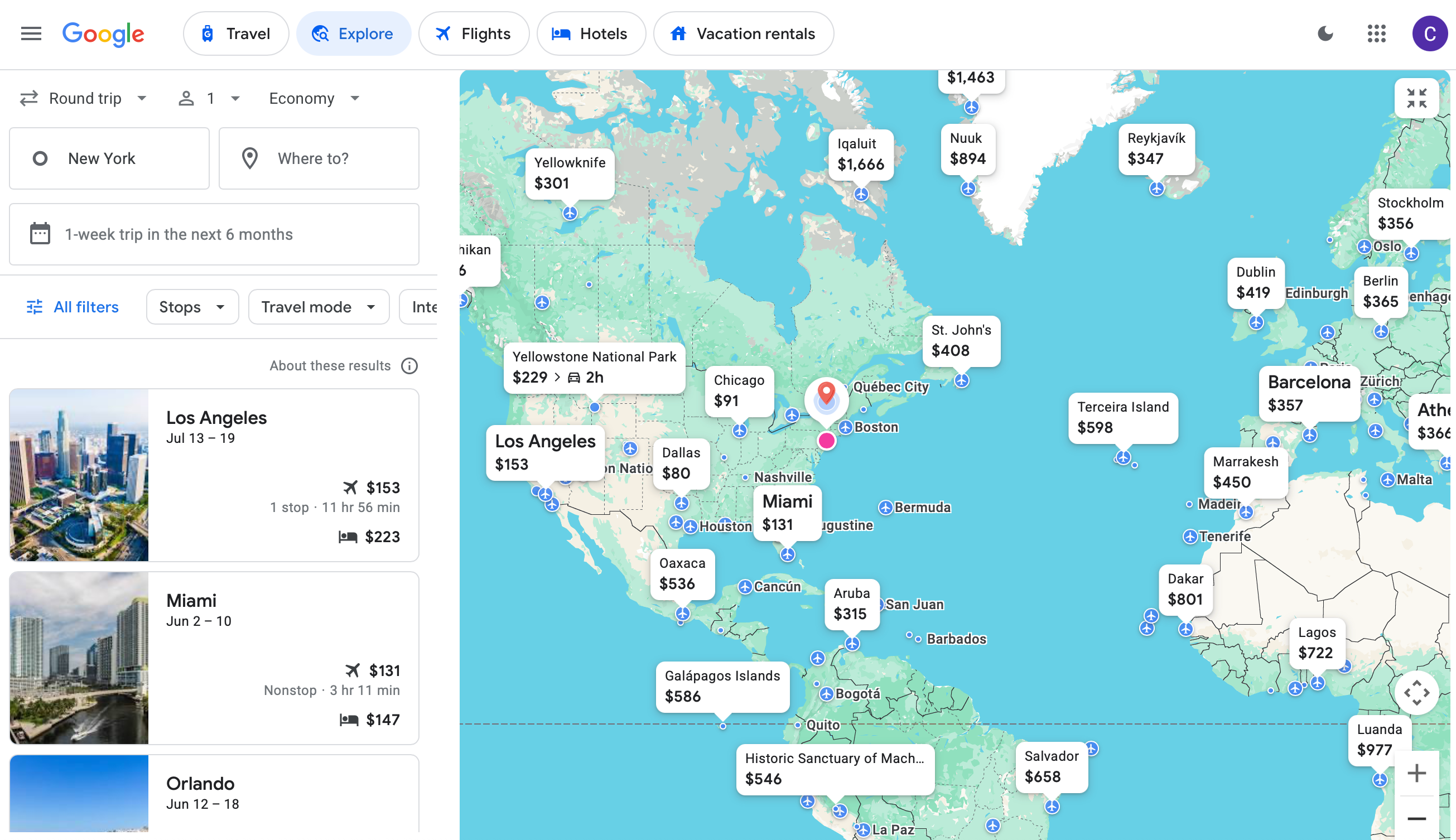
Task: Click the profile avatar C
Action: click(1429, 33)
